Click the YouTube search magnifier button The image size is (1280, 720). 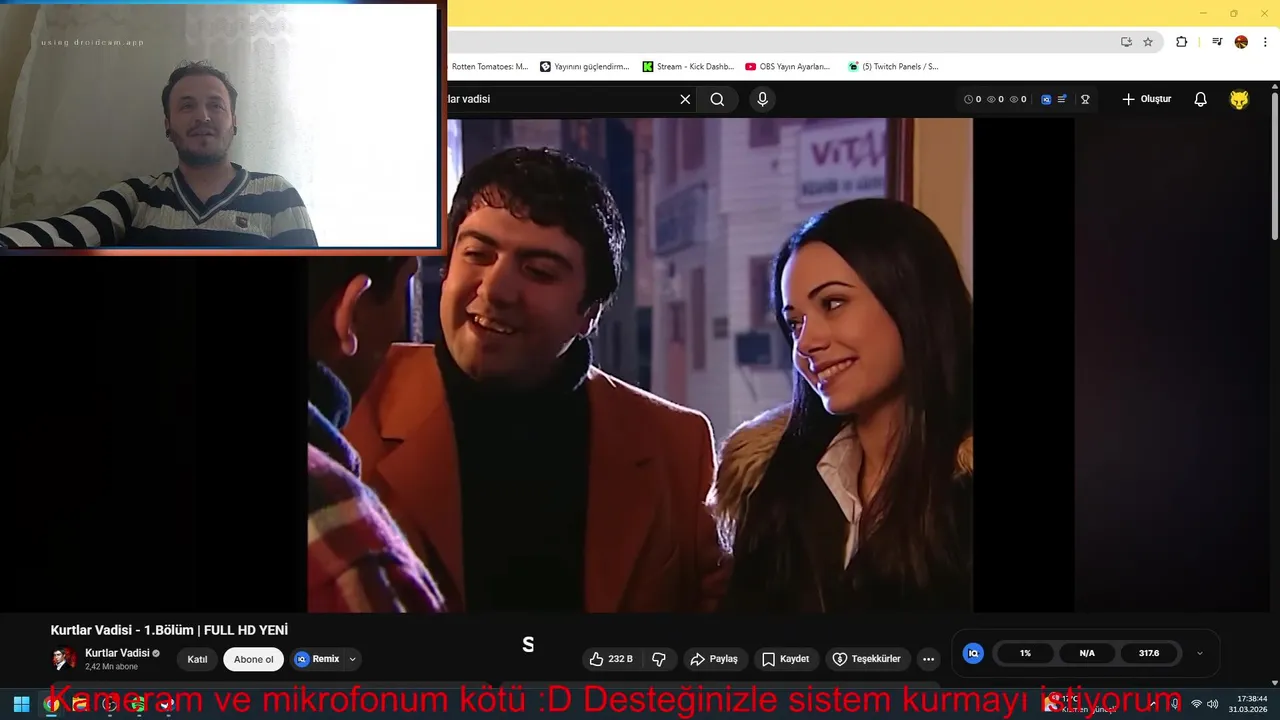717,99
